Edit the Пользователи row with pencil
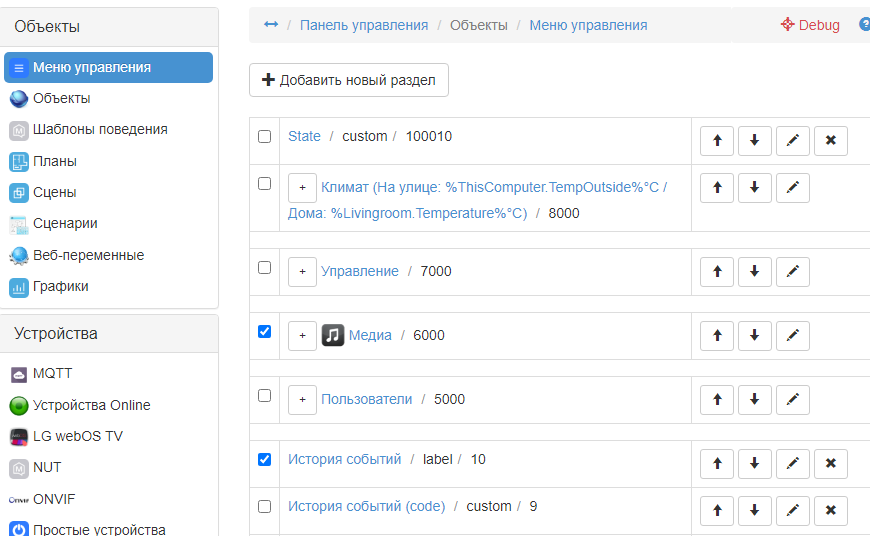870x536 pixels. [792, 400]
